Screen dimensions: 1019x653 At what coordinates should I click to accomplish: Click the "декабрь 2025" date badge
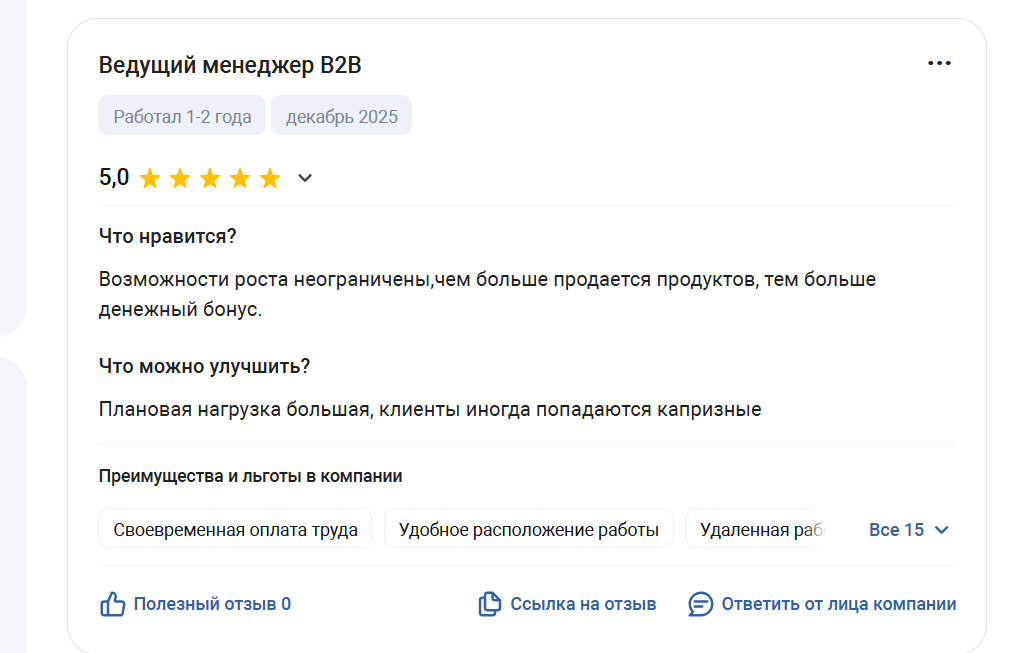coord(341,116)
